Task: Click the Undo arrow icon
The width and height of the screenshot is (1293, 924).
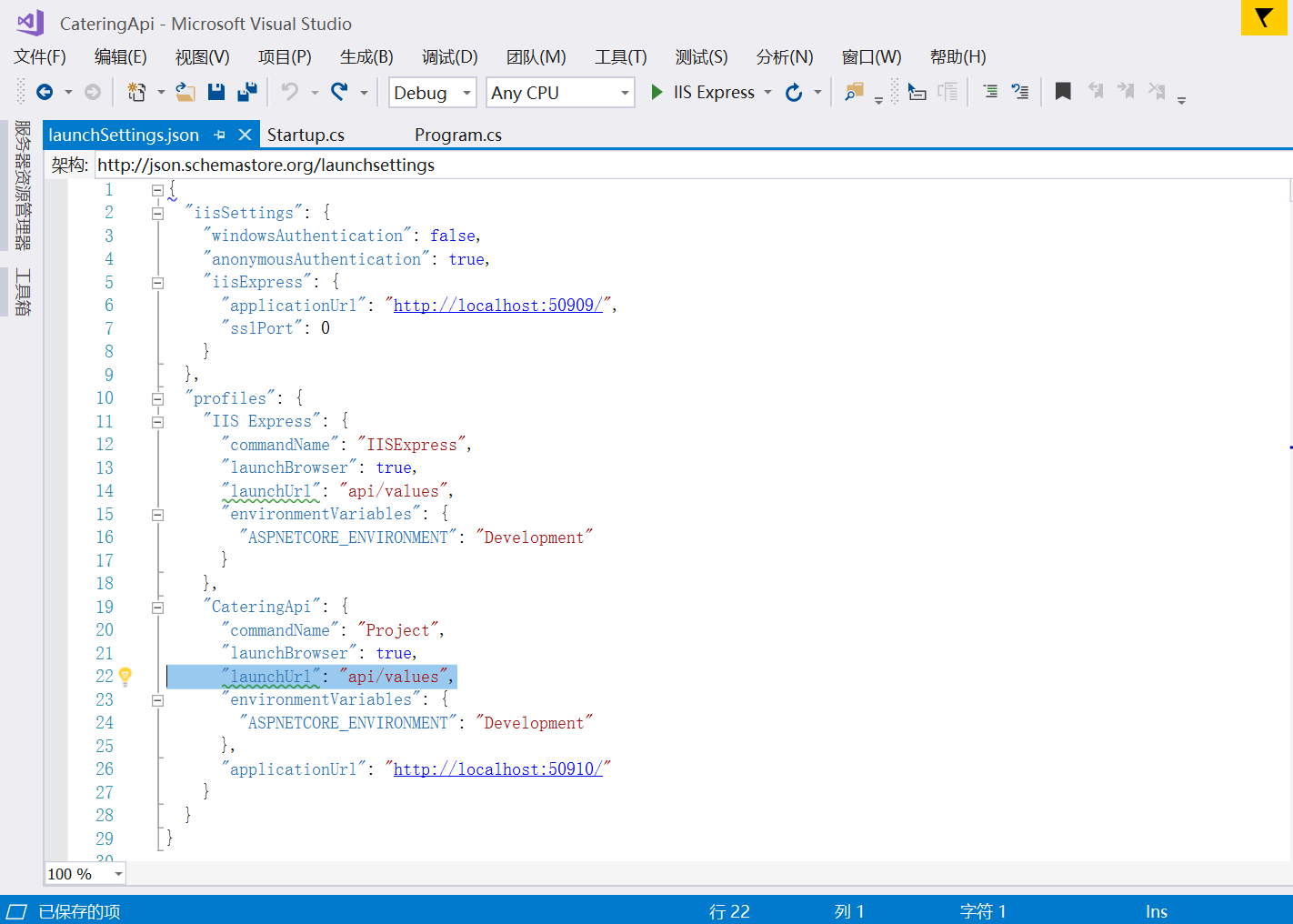Action: coord(290,92)
